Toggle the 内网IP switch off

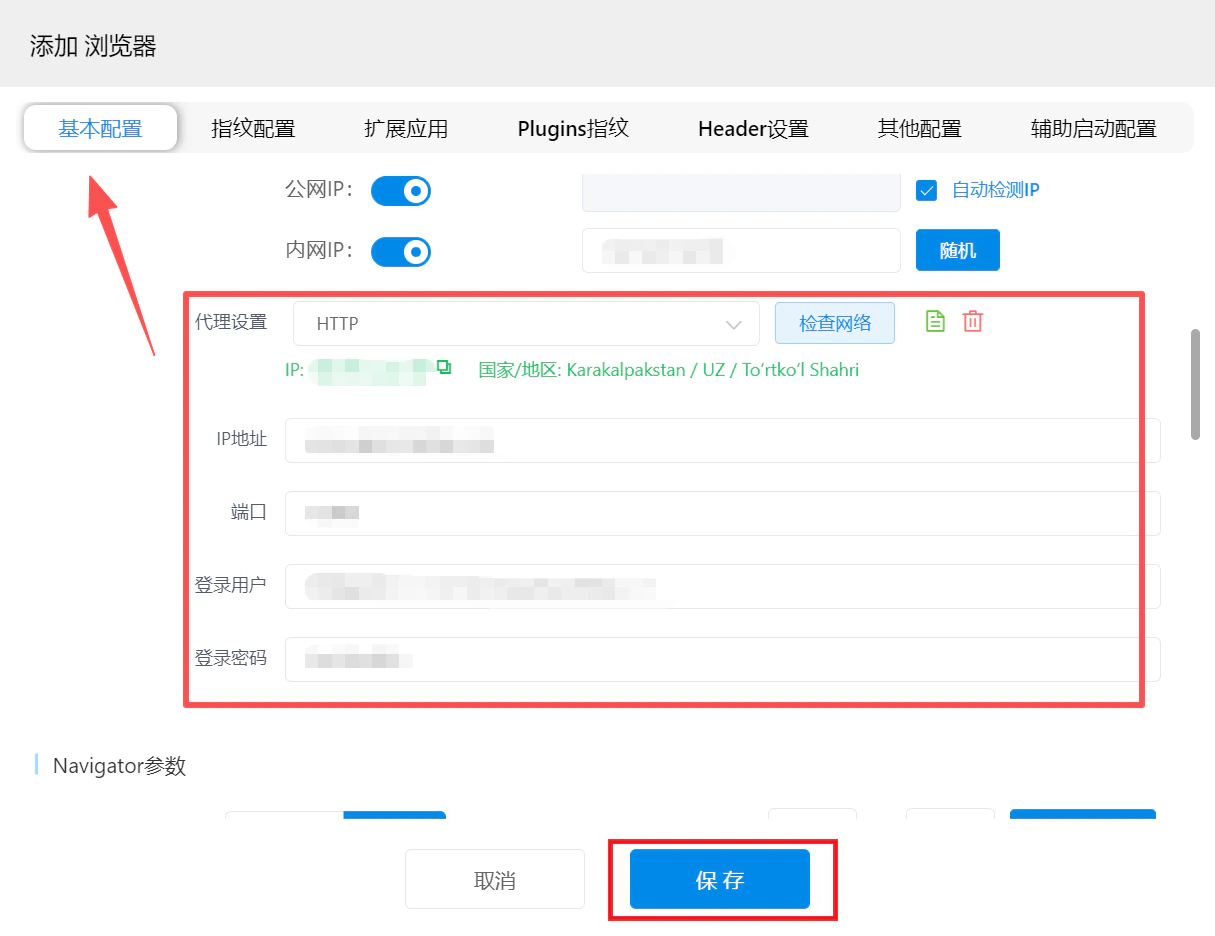point(401,251)
